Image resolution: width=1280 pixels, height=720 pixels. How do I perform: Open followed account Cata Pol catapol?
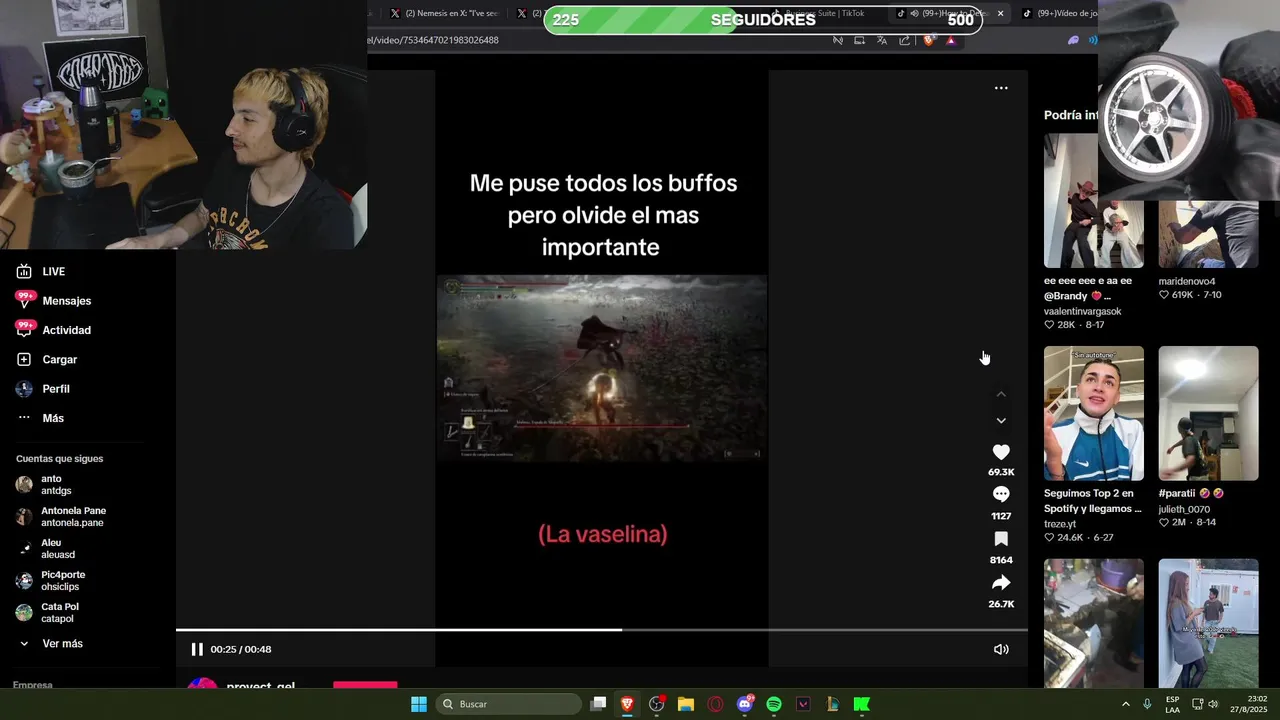coord(47,613)
